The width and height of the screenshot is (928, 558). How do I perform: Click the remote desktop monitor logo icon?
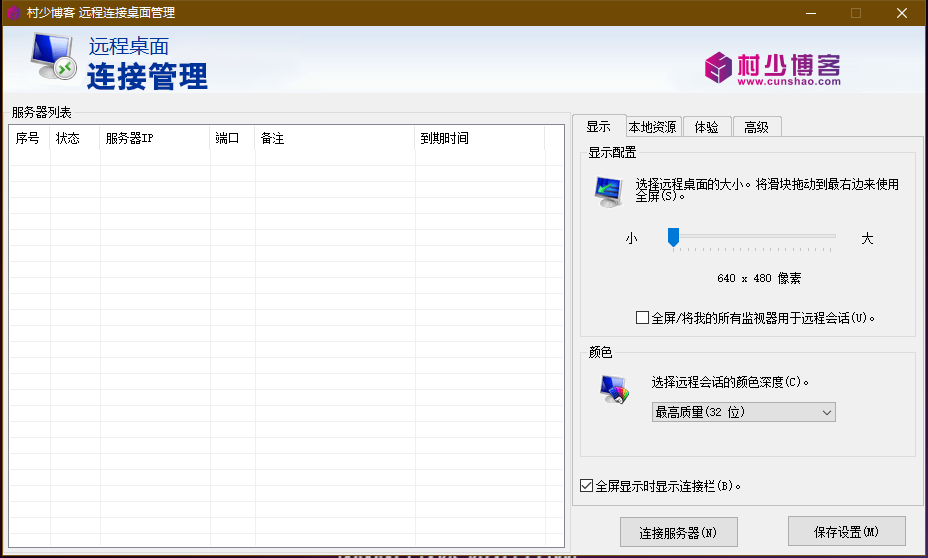pos(53,57)
